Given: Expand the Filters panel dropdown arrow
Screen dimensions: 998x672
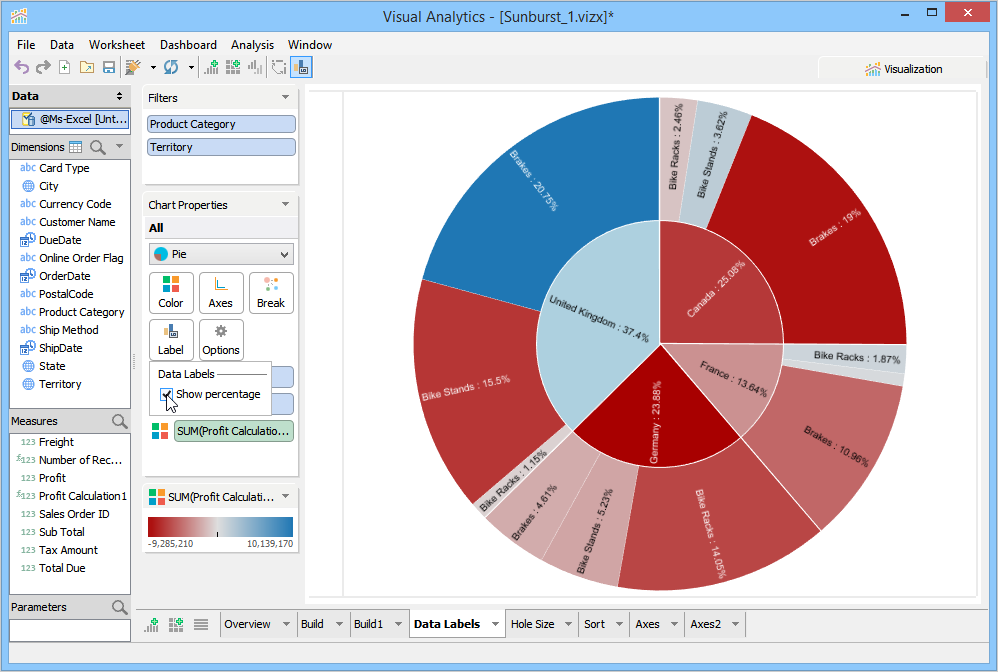Looking at the screenshot, I should (x=285, y=97).
